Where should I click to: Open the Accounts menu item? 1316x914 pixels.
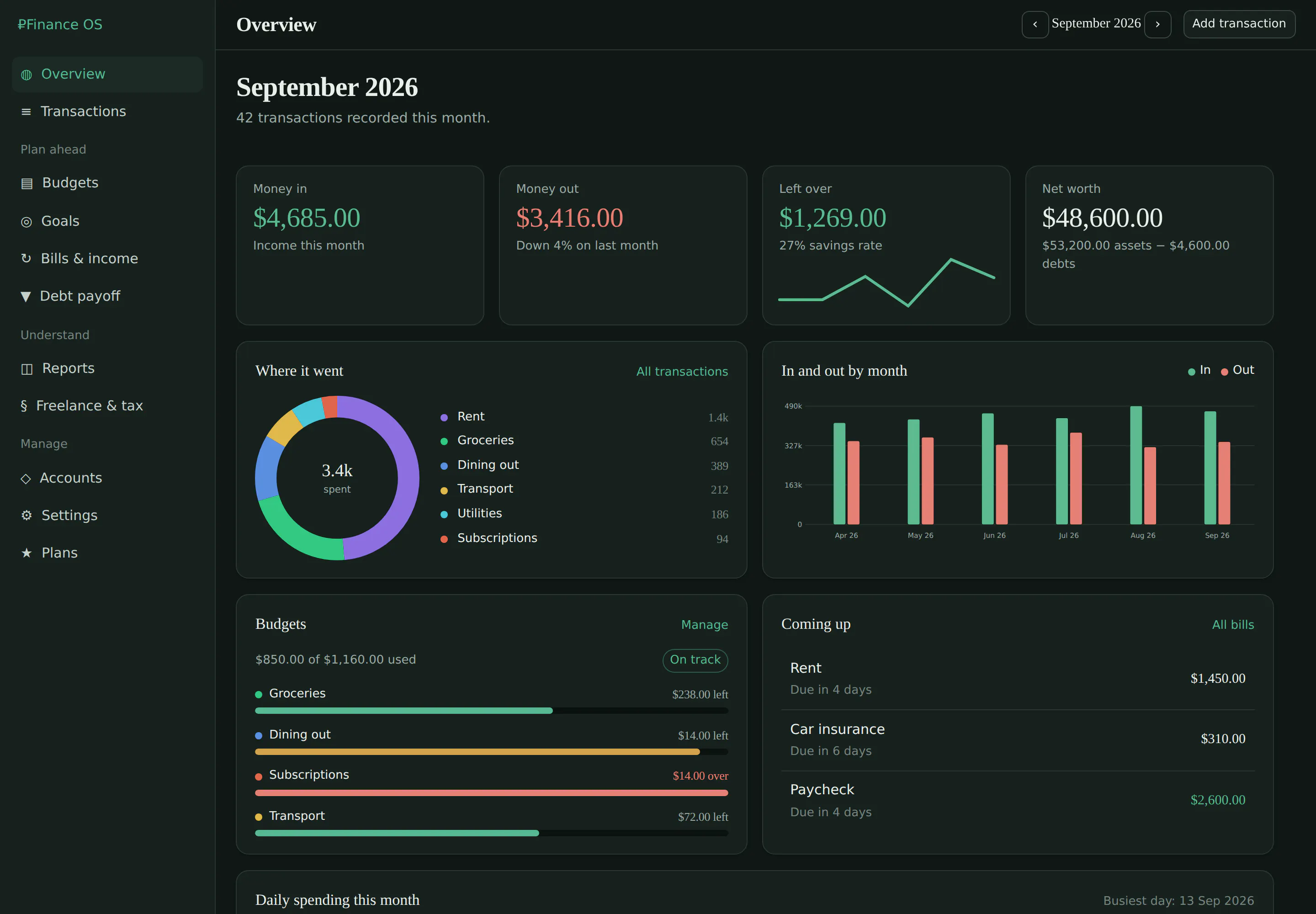(107, 478)
